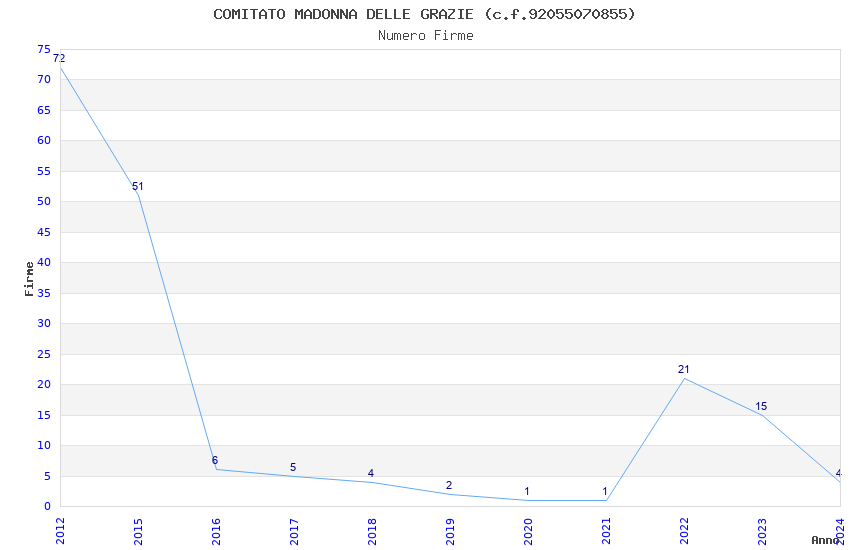This screenshot has height=550, width=850.
Task: Select the data label 15 for 2023
Action: pos(761,406)
